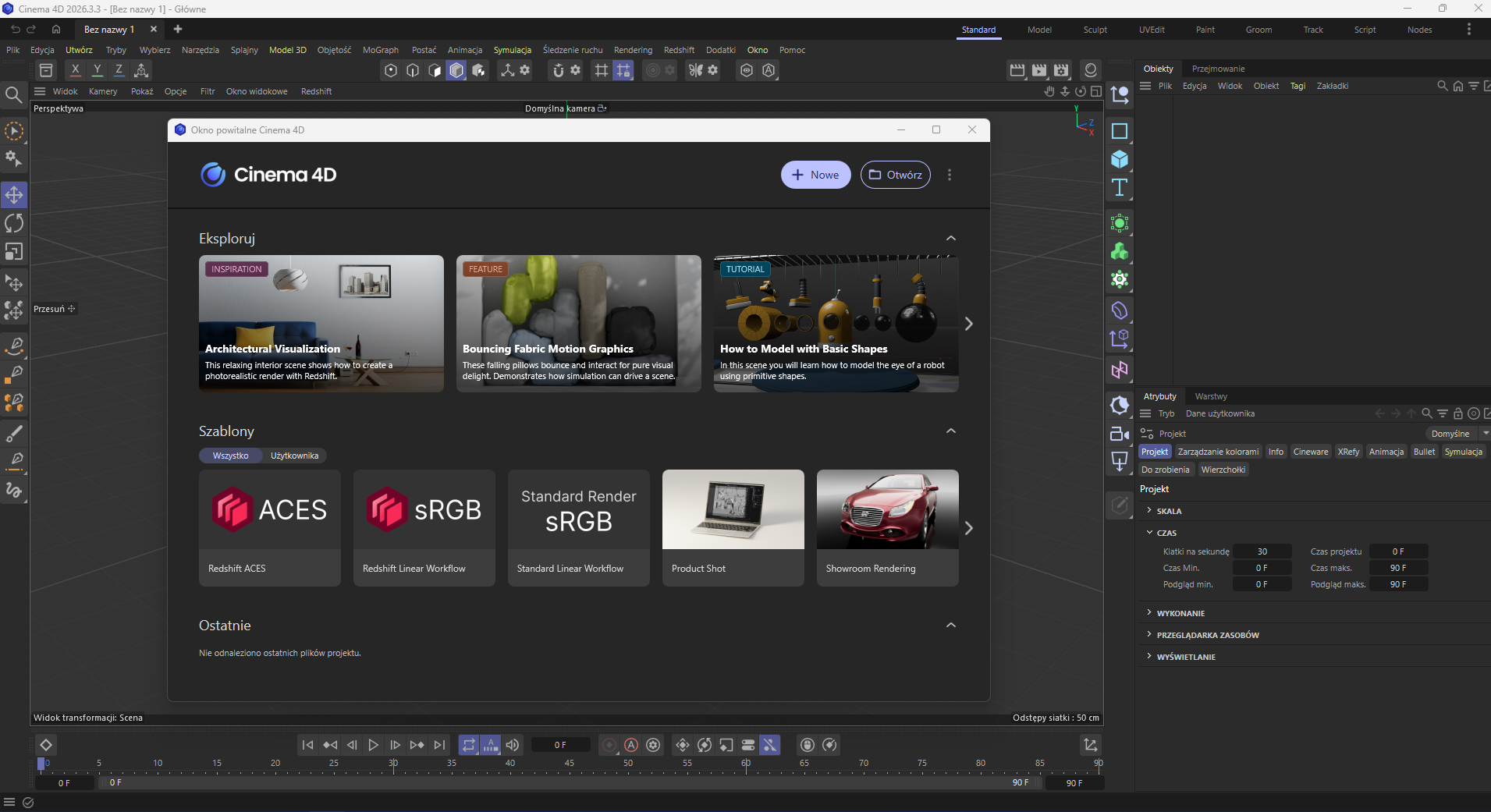Play the animation forward

[373, 745]
